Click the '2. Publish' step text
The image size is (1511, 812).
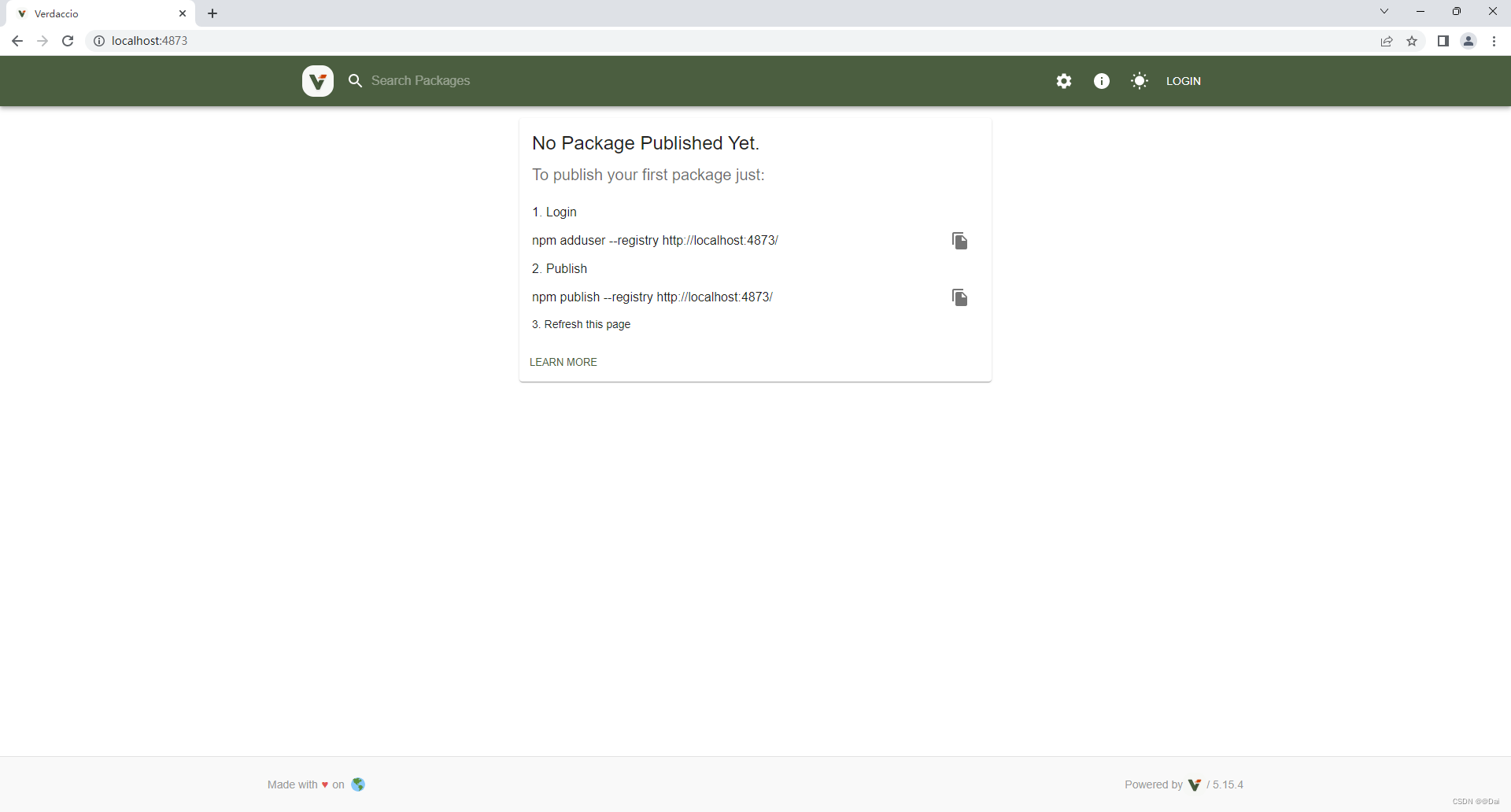click(x=560, y=269)
